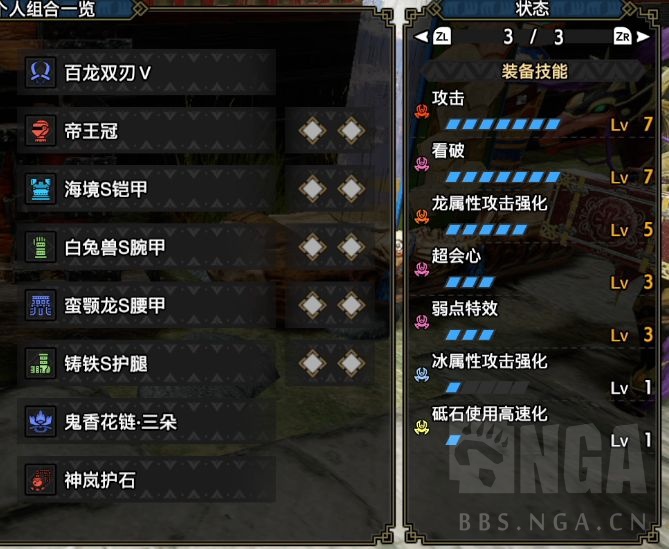Image resolution: width=669 pixels, height=549 pixels.
Task: Click the waist armor icon for 蛮颚龙S腰甲
Action: click(41, 305)
